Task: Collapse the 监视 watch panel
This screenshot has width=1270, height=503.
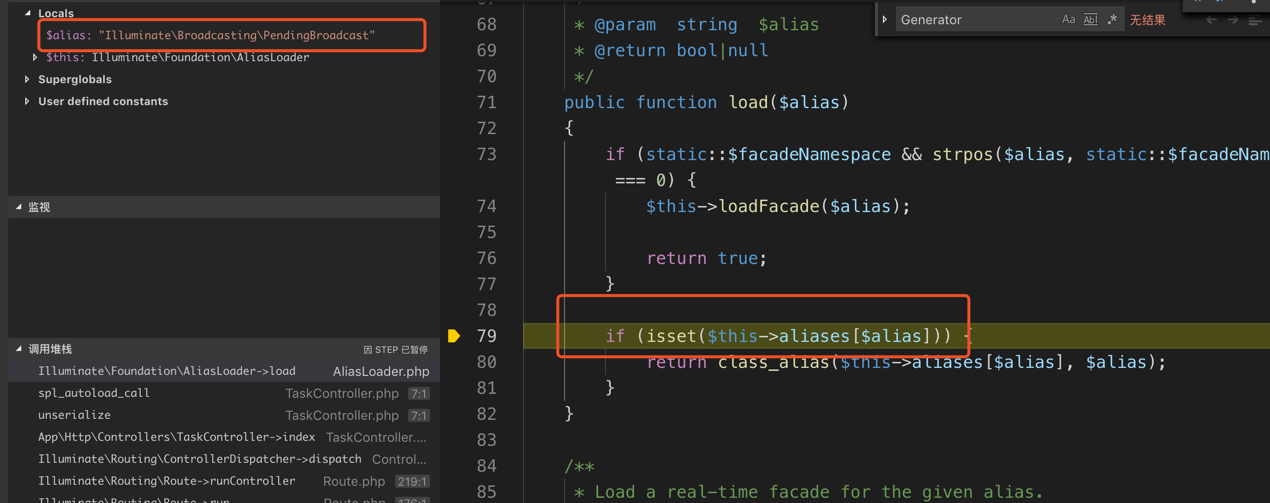Action: 19,207
